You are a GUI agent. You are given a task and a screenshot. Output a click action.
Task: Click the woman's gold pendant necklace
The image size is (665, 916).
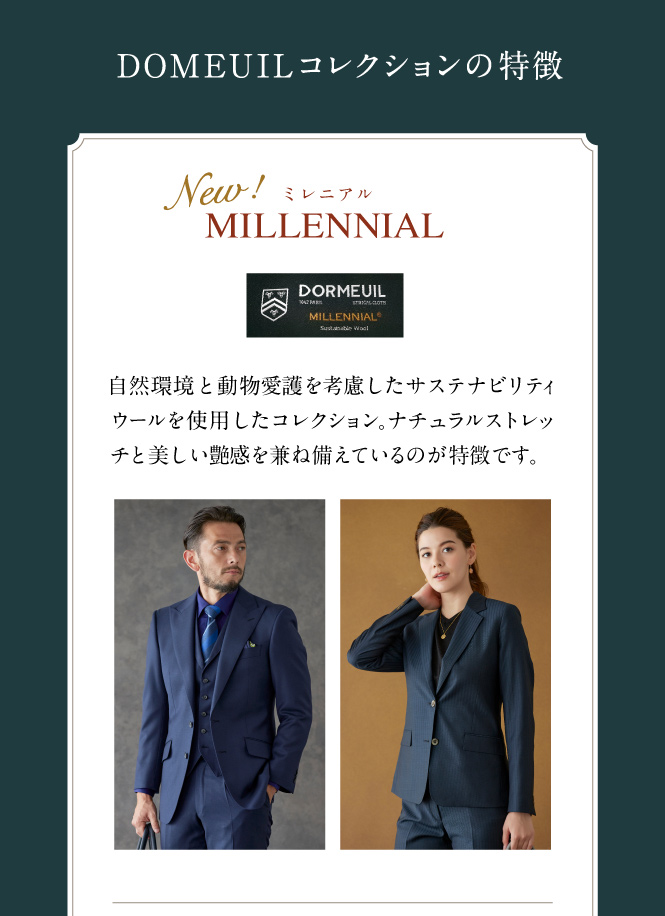pos(447,627)
